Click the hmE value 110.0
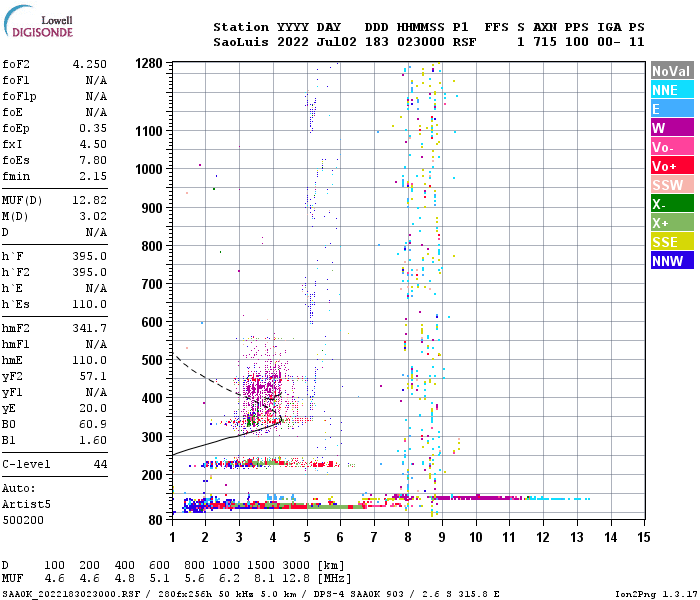Screen dimensions: 700x600 click(90, 361)
